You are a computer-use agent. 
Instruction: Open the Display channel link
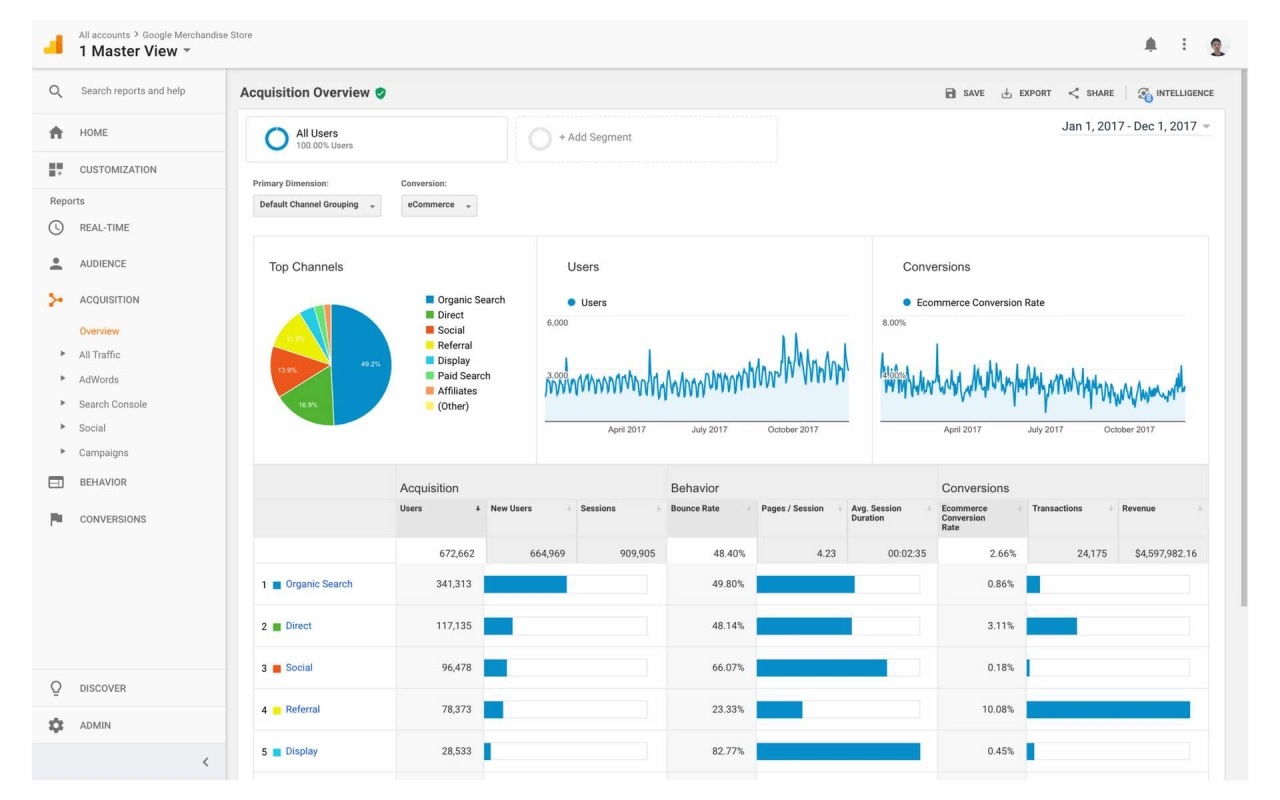pos(301,751)
